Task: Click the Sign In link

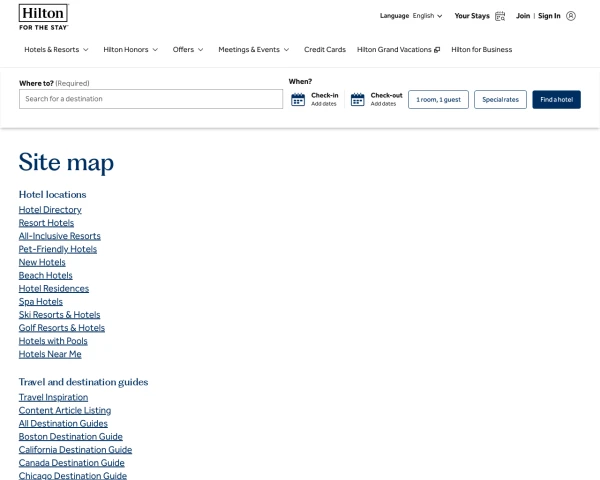Action: (549, 16)
